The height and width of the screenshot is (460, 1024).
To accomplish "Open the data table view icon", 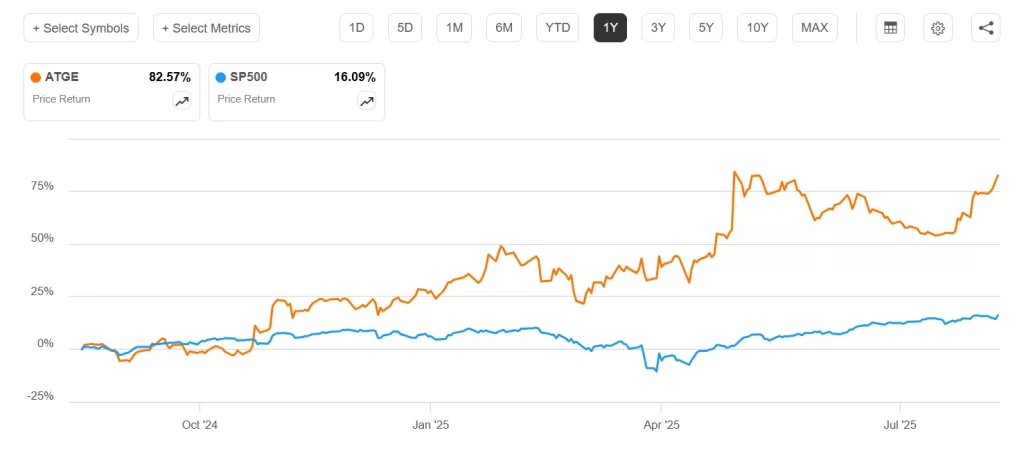I will tap(889, 28).
